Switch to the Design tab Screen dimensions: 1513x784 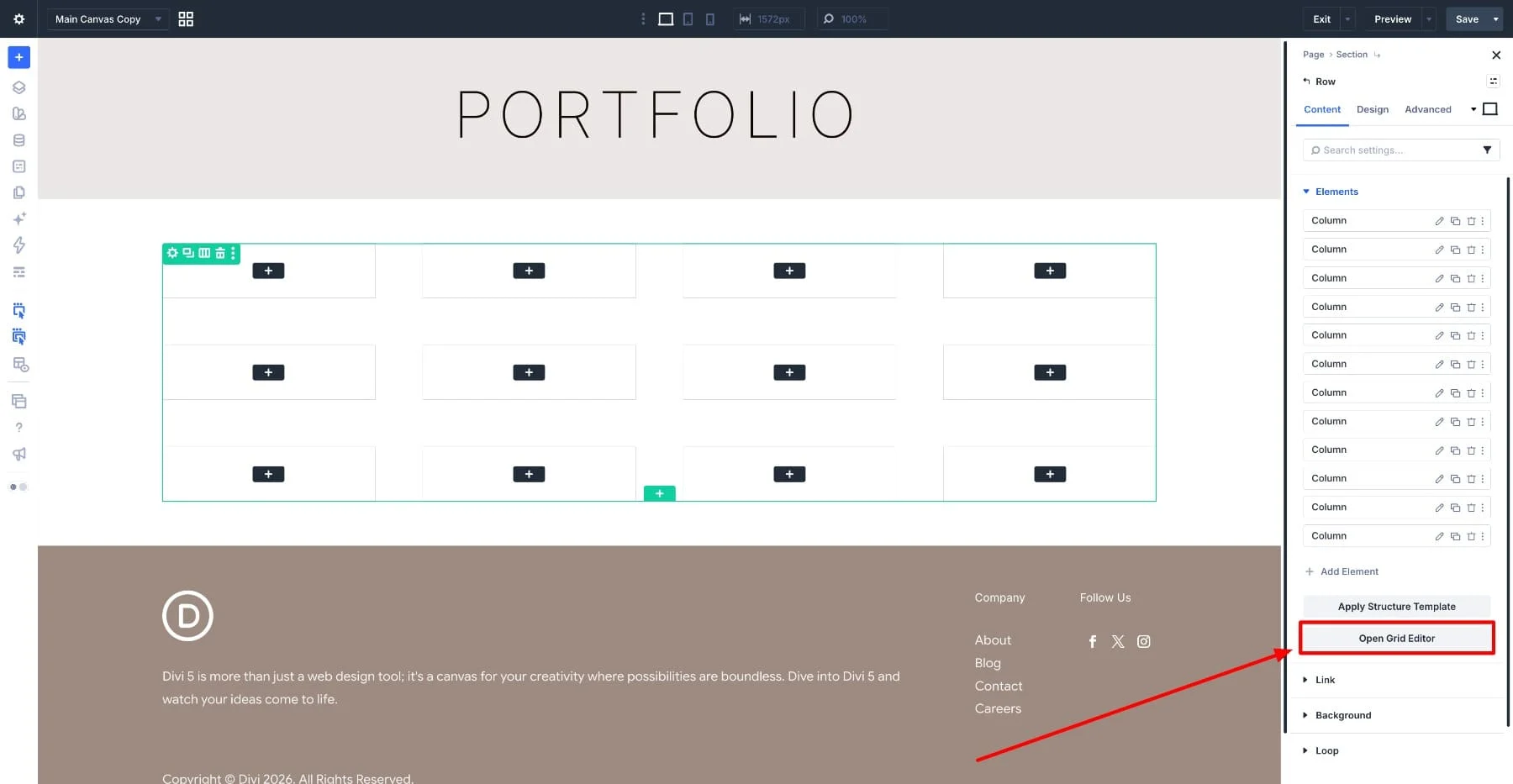[x=1373, y=109]
